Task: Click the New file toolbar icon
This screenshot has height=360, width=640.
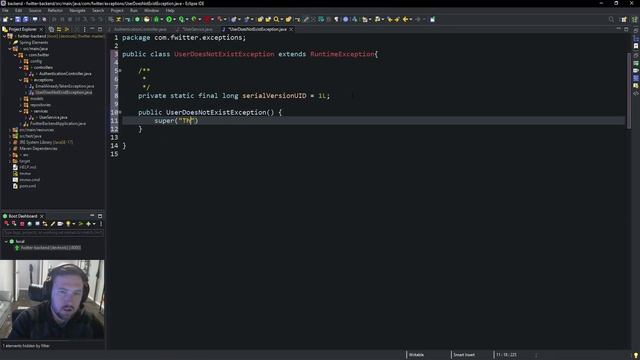Action: [5, 19]
